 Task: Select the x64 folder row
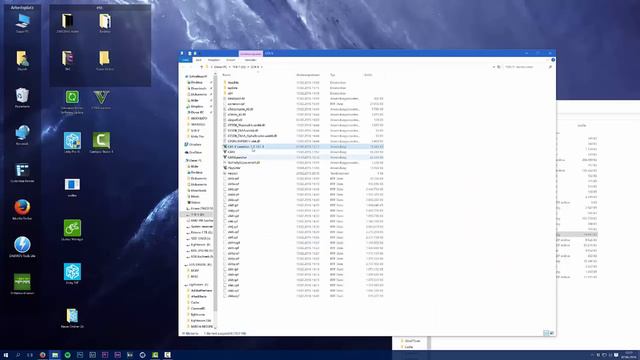[x=303, y=93]
